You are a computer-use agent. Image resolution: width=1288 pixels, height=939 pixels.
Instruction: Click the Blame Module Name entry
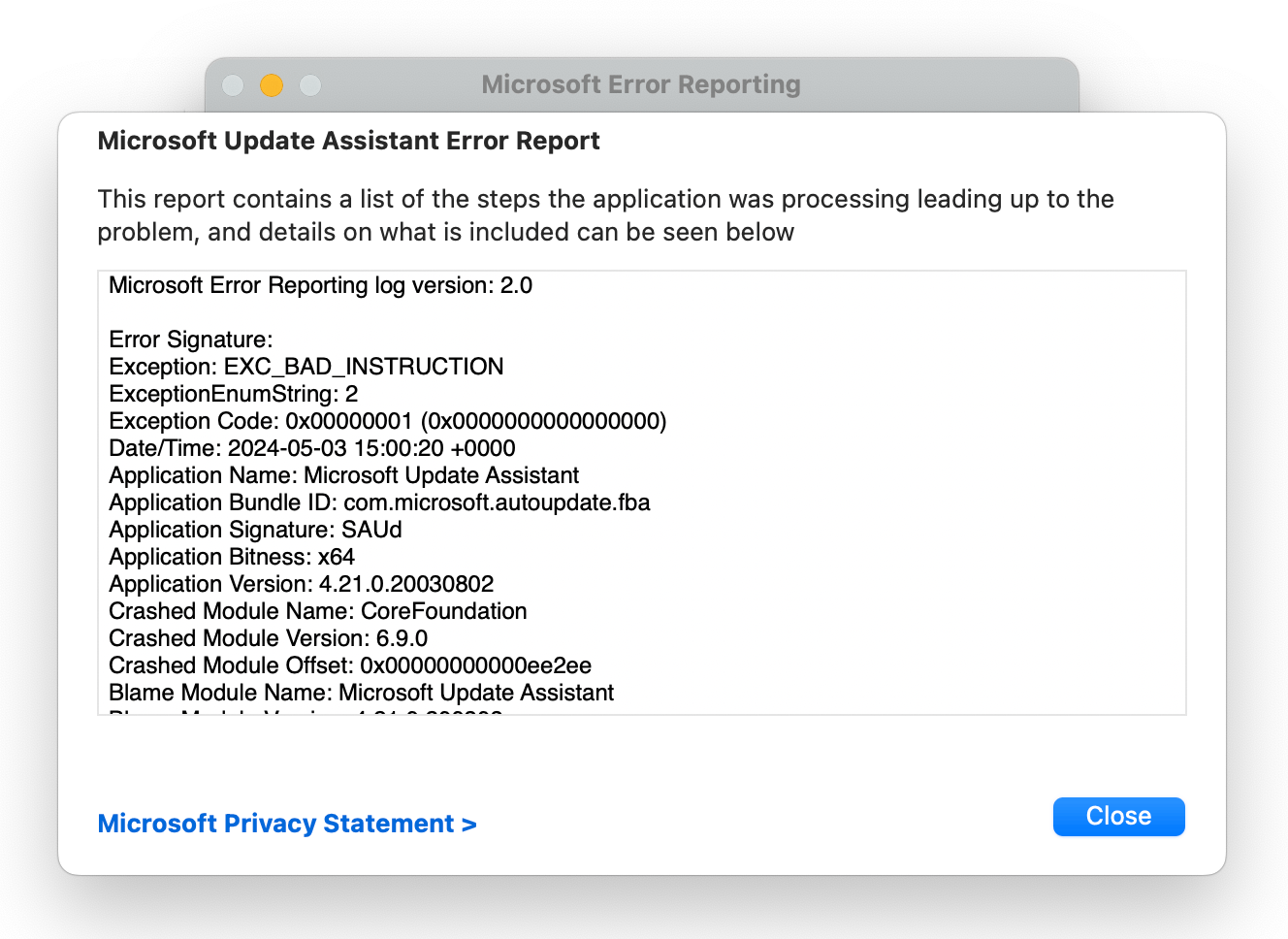[x=361, y=693]
